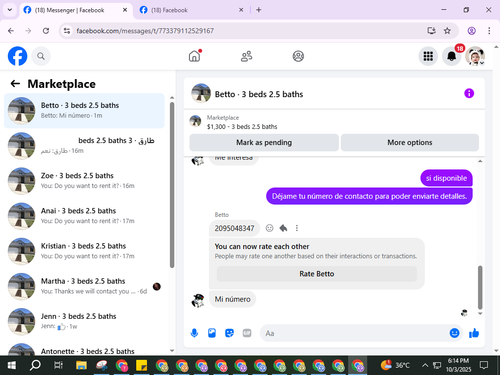Send a thumbs-up like
Image resolution: width=500 pixels, height=375 pixels.
[x=474, y=333]
